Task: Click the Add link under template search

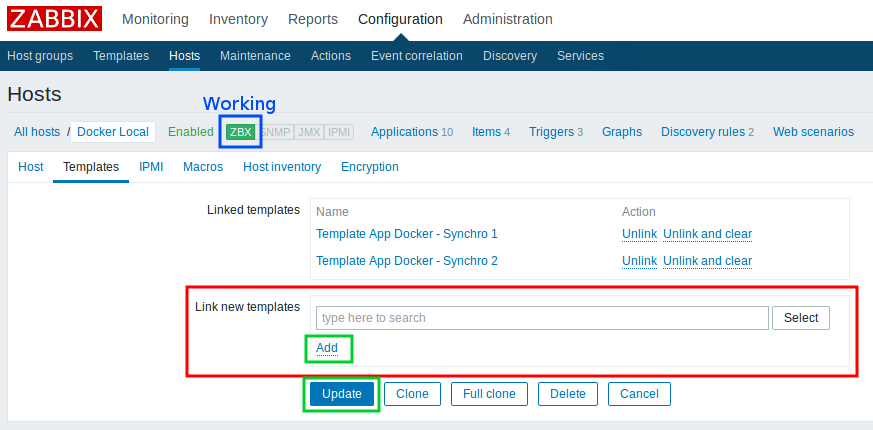Action: (x=327, y=348)
